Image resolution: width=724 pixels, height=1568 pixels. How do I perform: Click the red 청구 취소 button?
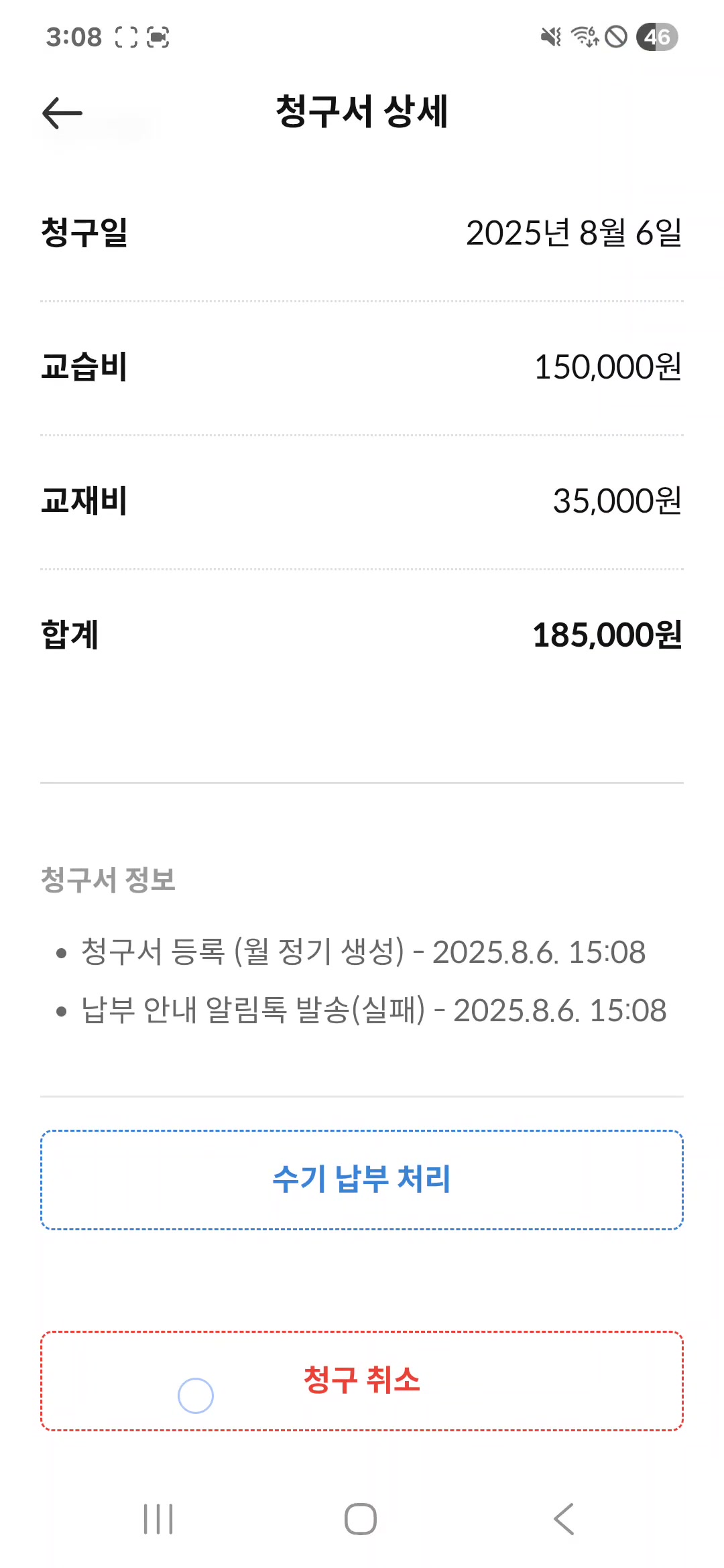click(362, 1381)
